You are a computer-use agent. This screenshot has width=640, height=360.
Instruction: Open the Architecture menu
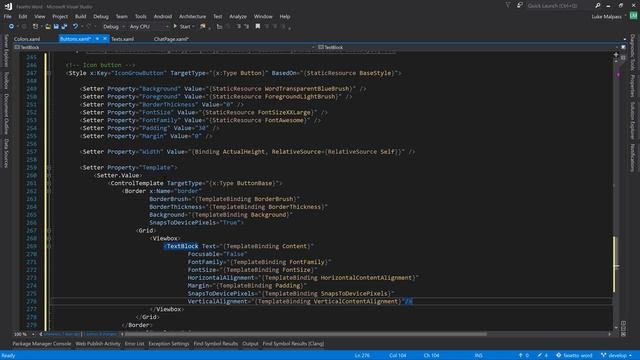(x=192, y=16)
